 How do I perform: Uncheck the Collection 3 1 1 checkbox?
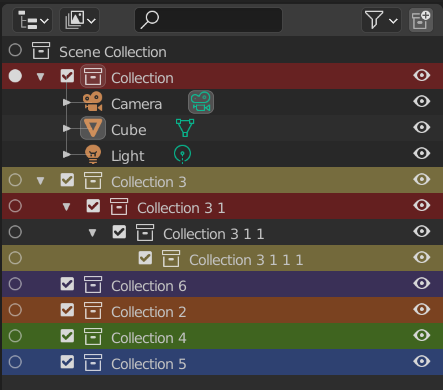119,232
